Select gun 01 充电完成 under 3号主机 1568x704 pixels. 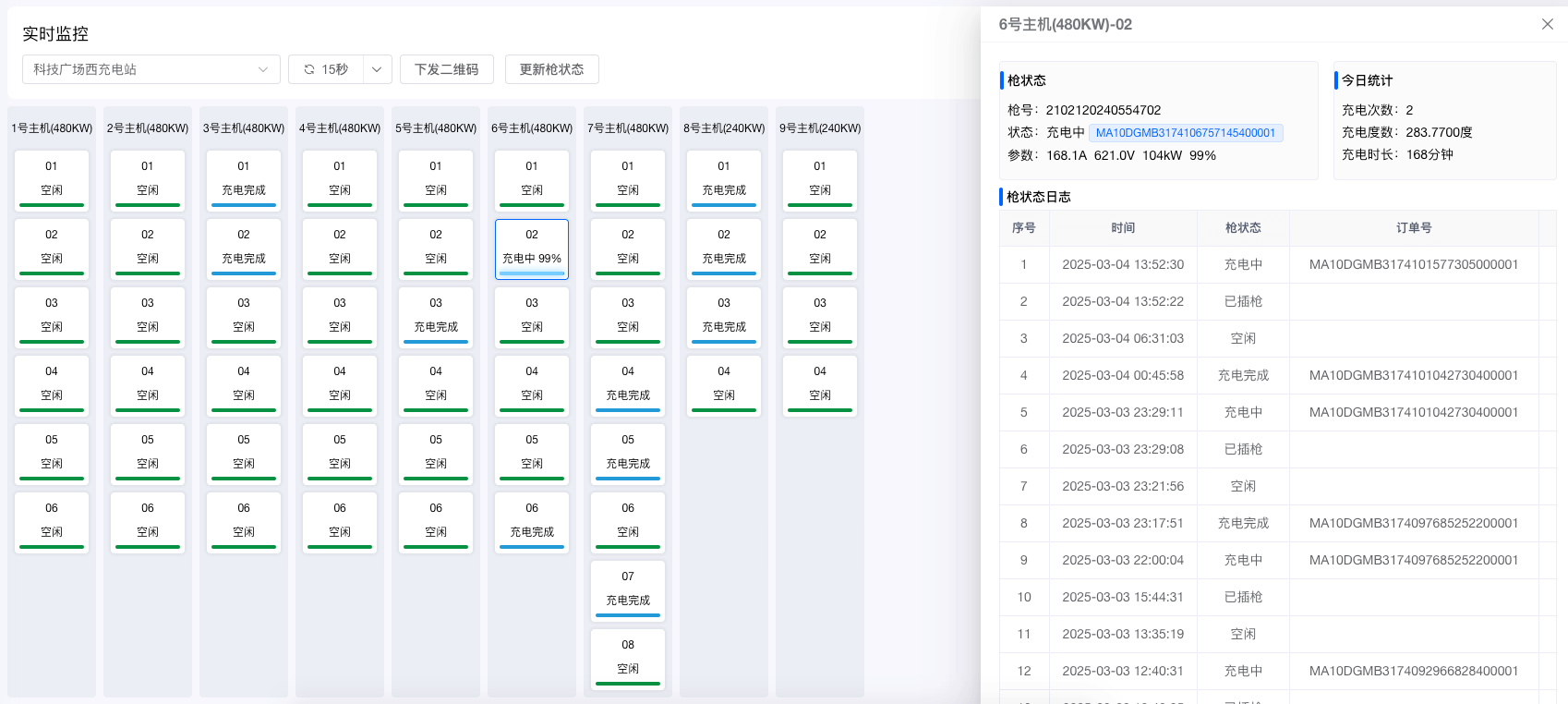pos(244,179)
